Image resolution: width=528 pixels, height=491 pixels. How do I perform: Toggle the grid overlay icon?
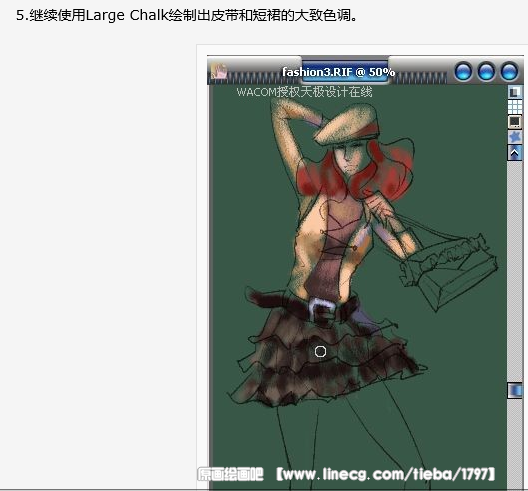[x=515, y=107]
